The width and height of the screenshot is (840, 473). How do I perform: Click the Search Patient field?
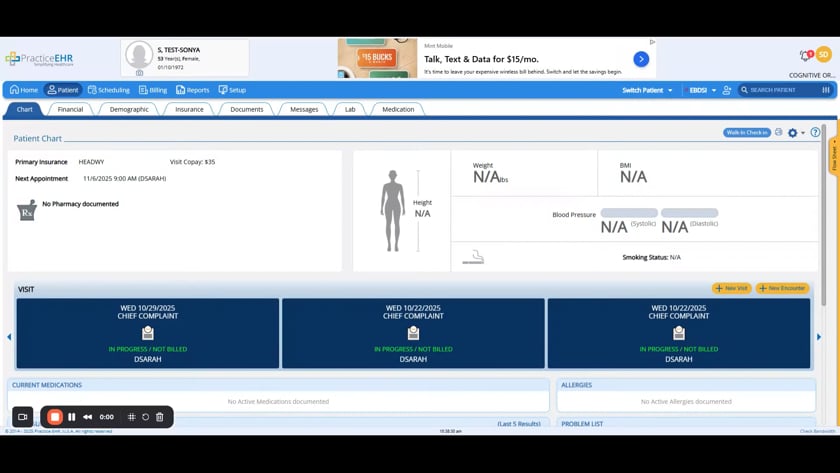click(x=784, y=90)
